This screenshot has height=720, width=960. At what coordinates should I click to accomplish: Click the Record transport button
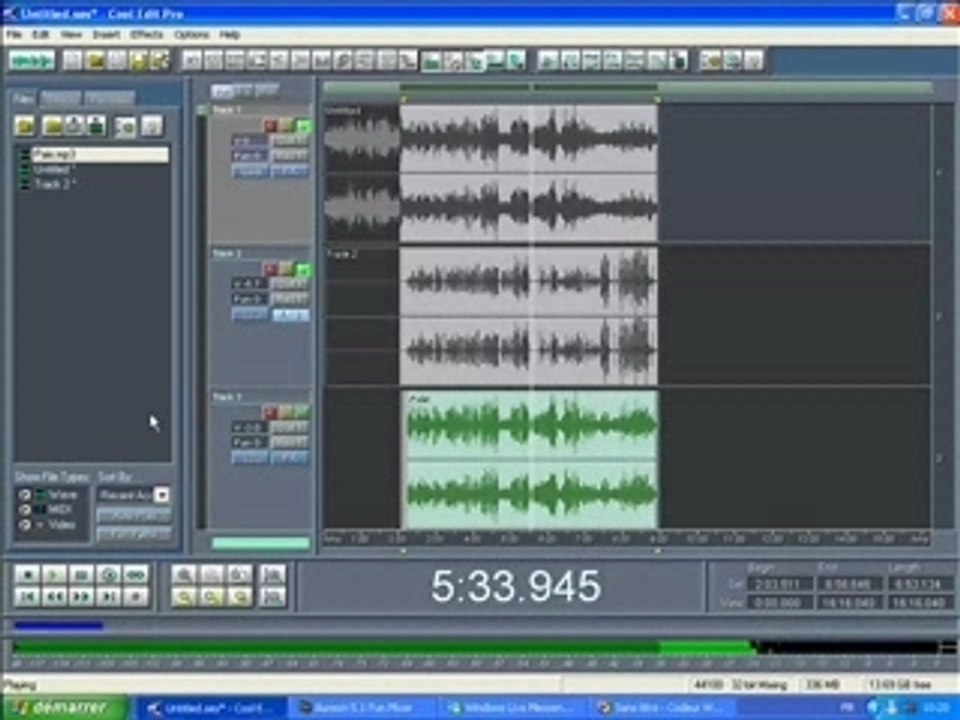click(136, 597)
